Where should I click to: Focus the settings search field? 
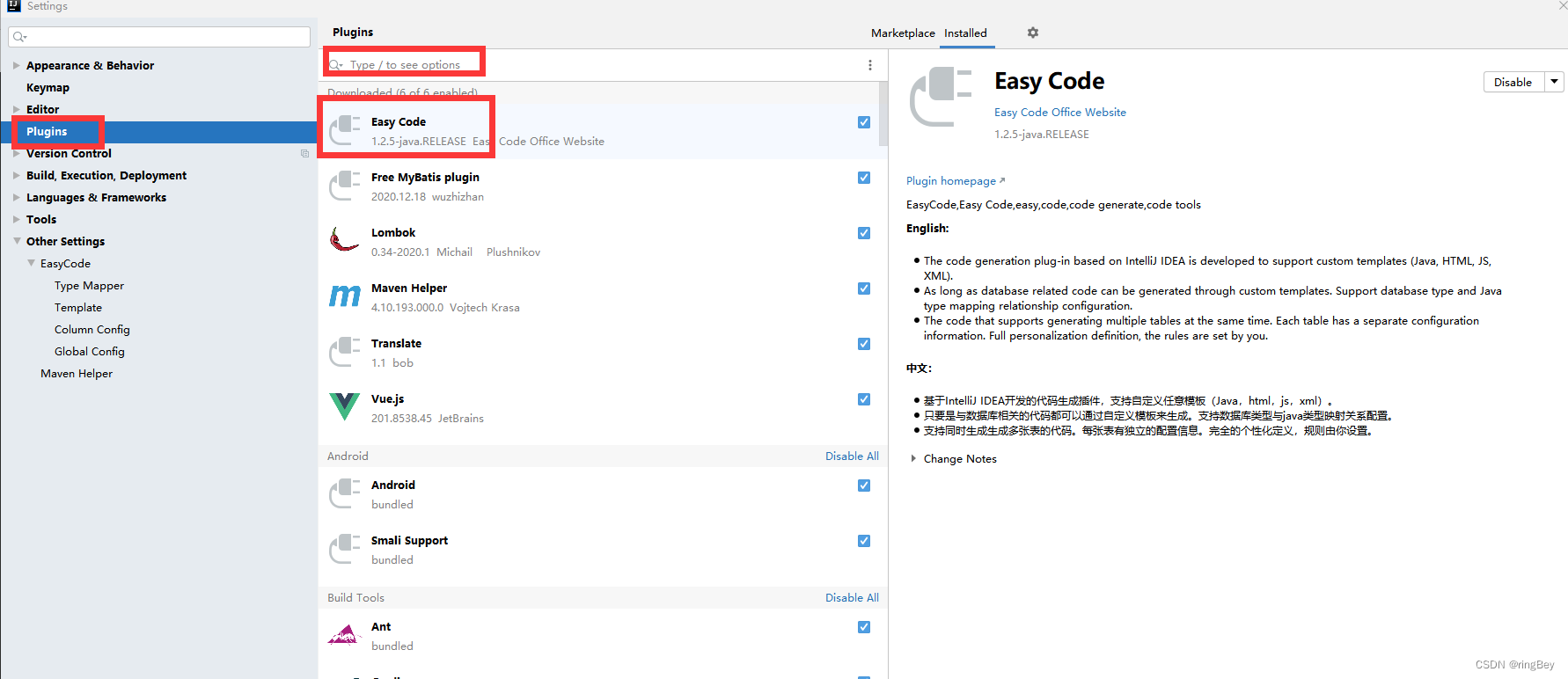click(159, 37)
